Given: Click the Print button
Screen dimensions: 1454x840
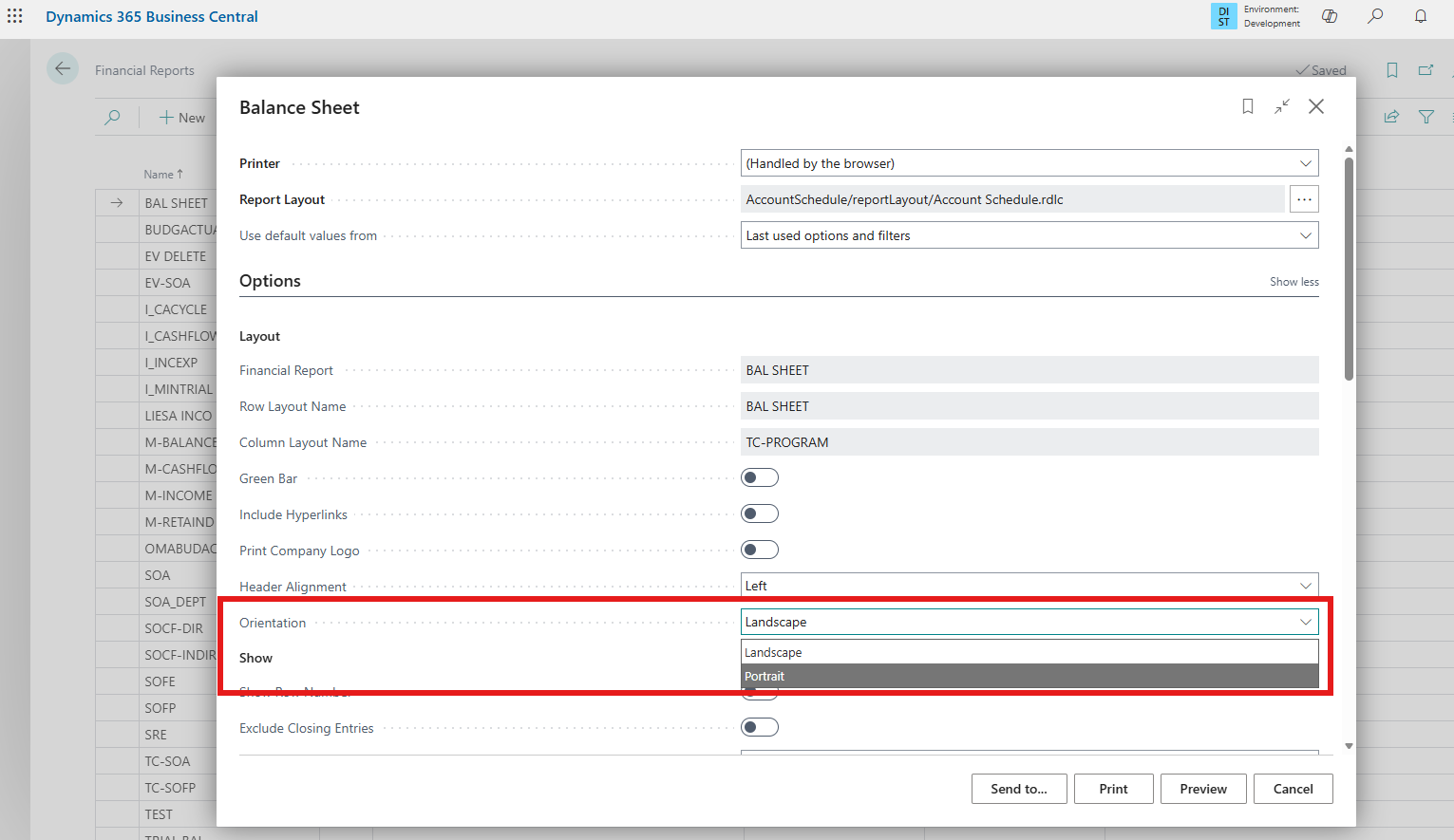Looking at the screenshot, I should (x=1114, y=789).
